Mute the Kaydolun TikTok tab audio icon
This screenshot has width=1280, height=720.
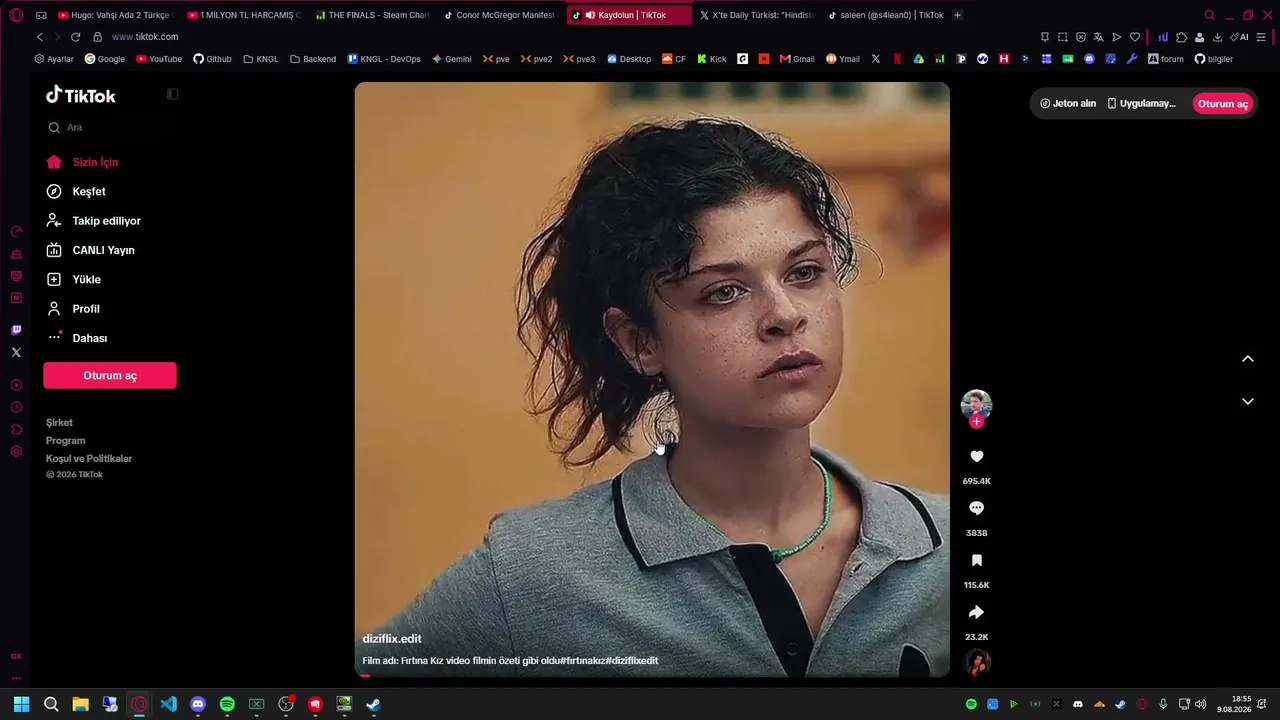590,15
